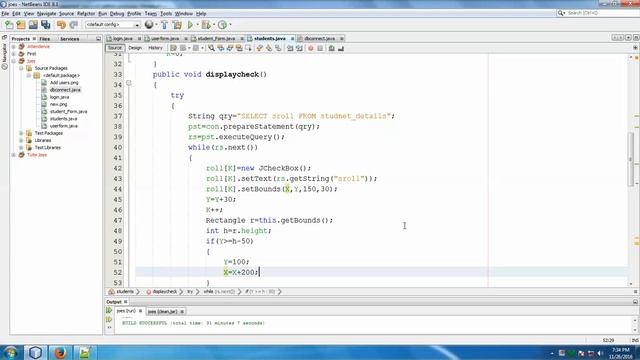Viewport: 640px width, 360px height.
Task: Click the New Project toolbar icon
Action: pos(21,25)
